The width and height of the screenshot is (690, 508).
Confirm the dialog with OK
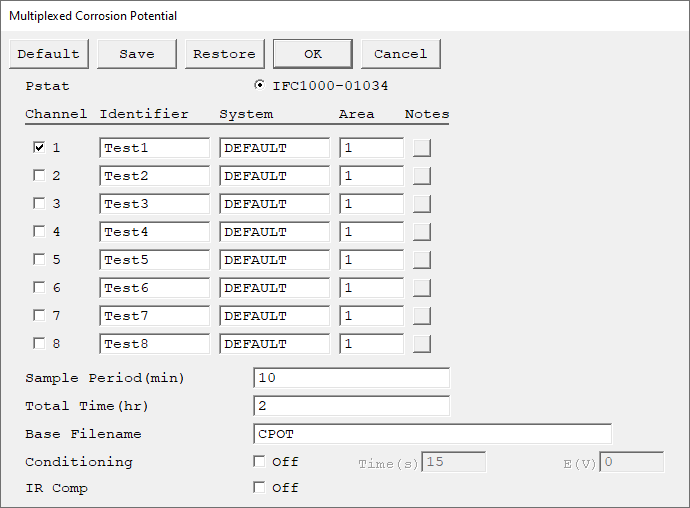[x=313, y=54]
